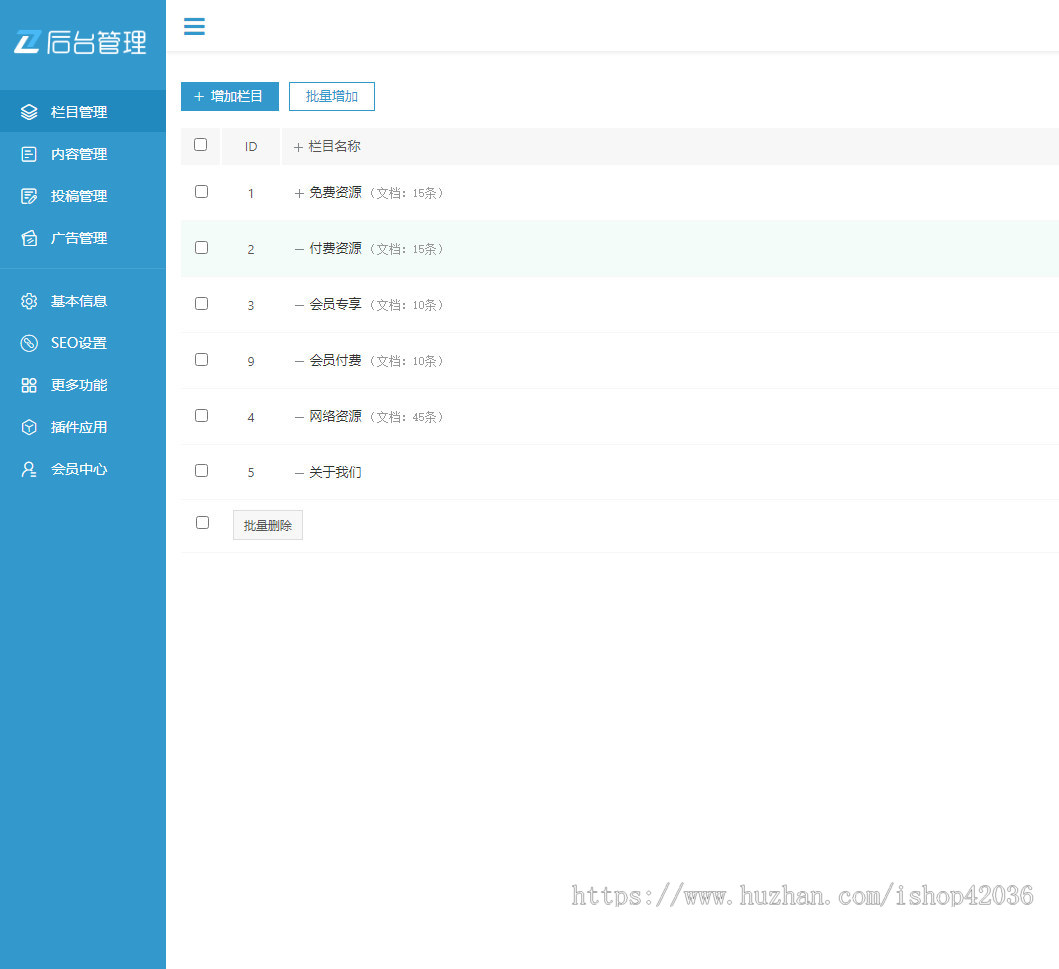
Task: Expand all columns via 栏目名称 header plus
Action: point(298,147)
